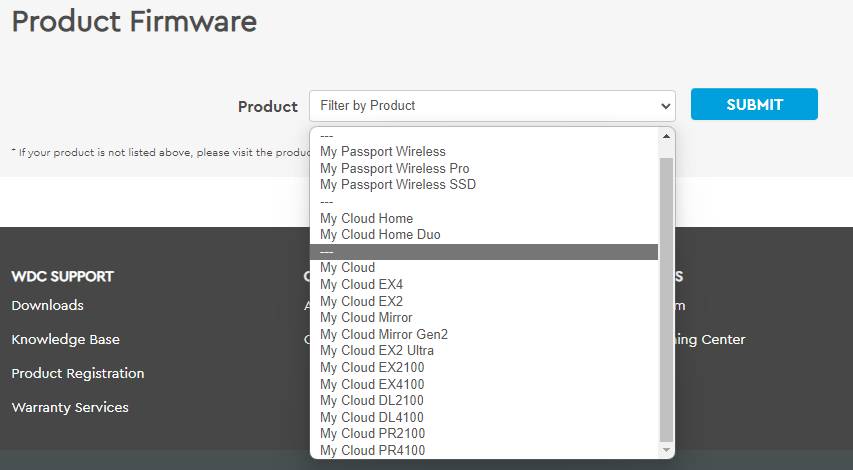Click the highlighted separator row in dropdown
The height and width of the screenshot is (470, 853).
click(484, 252)
